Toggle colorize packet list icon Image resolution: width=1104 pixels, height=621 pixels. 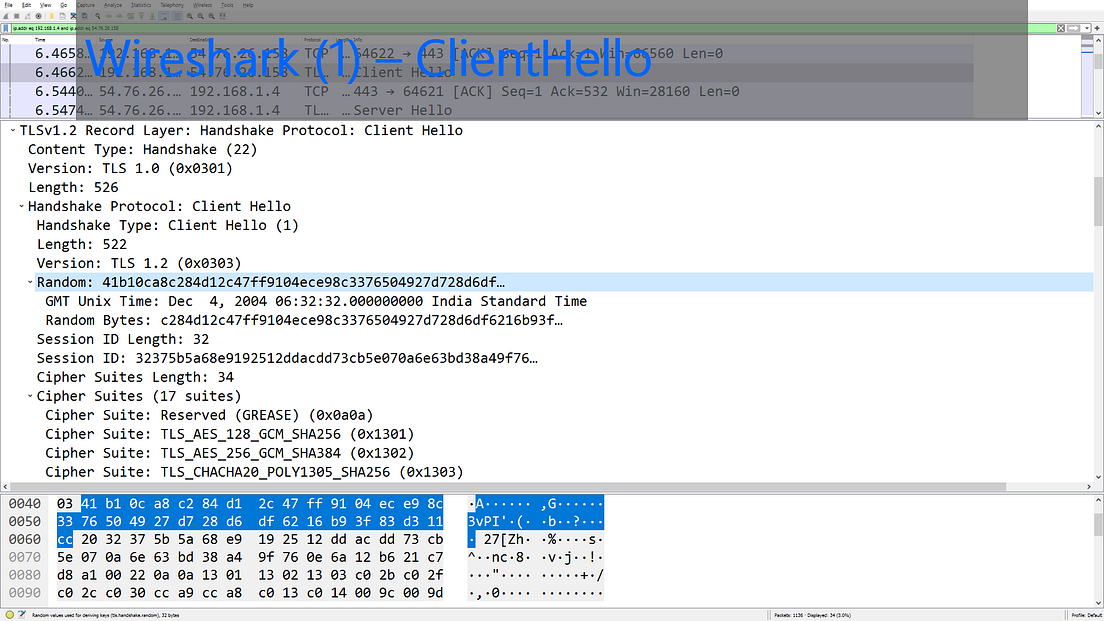coord(177,16)
